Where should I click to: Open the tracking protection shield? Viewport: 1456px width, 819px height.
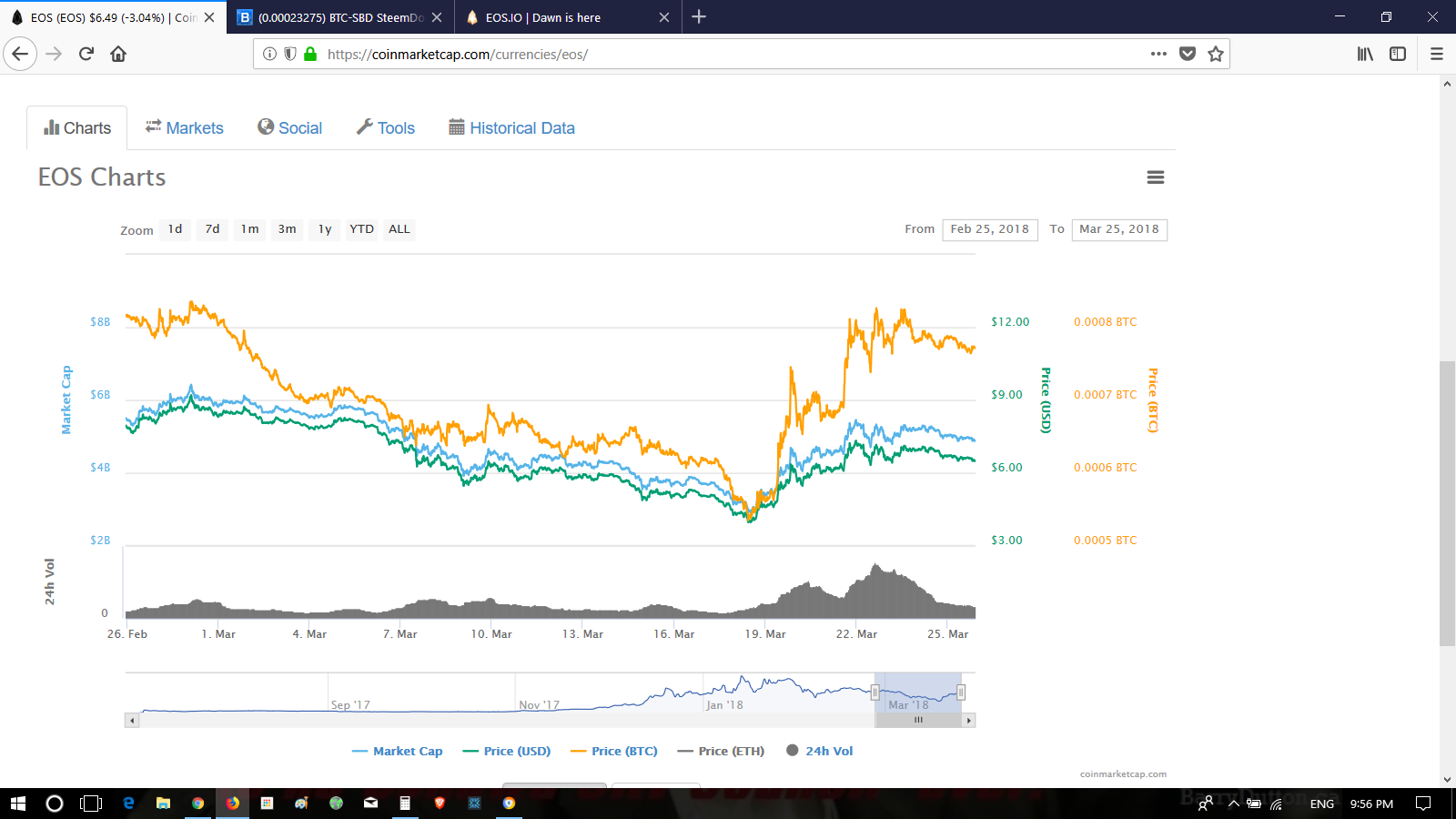pos(289,54)
